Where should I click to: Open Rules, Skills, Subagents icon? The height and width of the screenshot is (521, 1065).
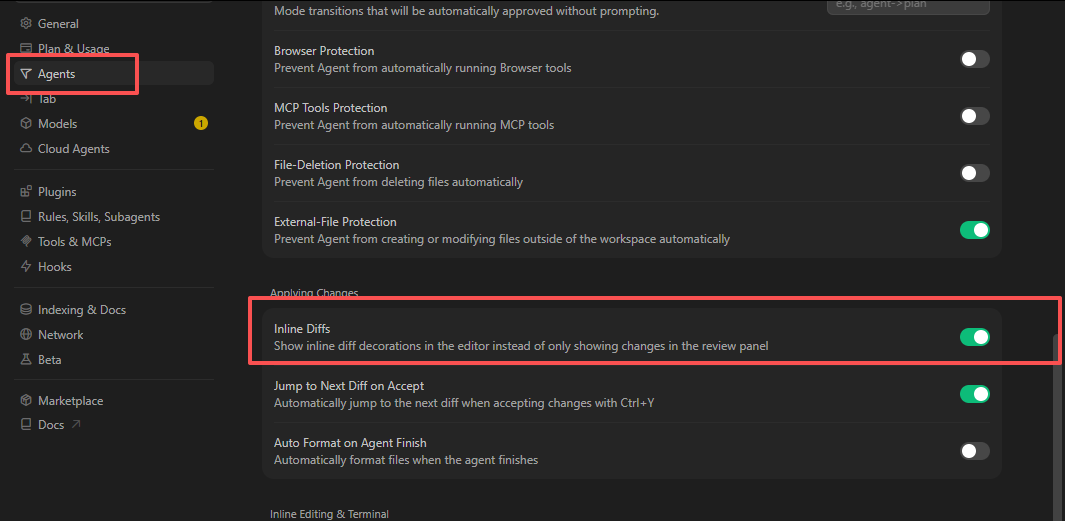(27, 217)
